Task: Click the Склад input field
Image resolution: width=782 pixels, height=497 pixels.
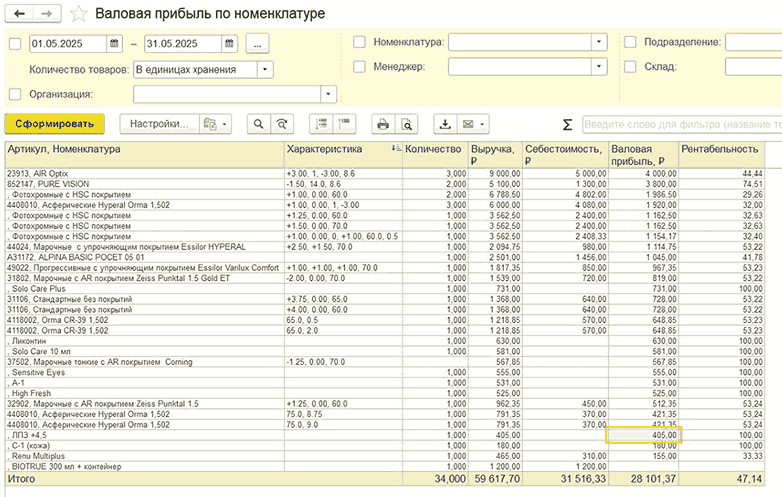Action: 753,66
